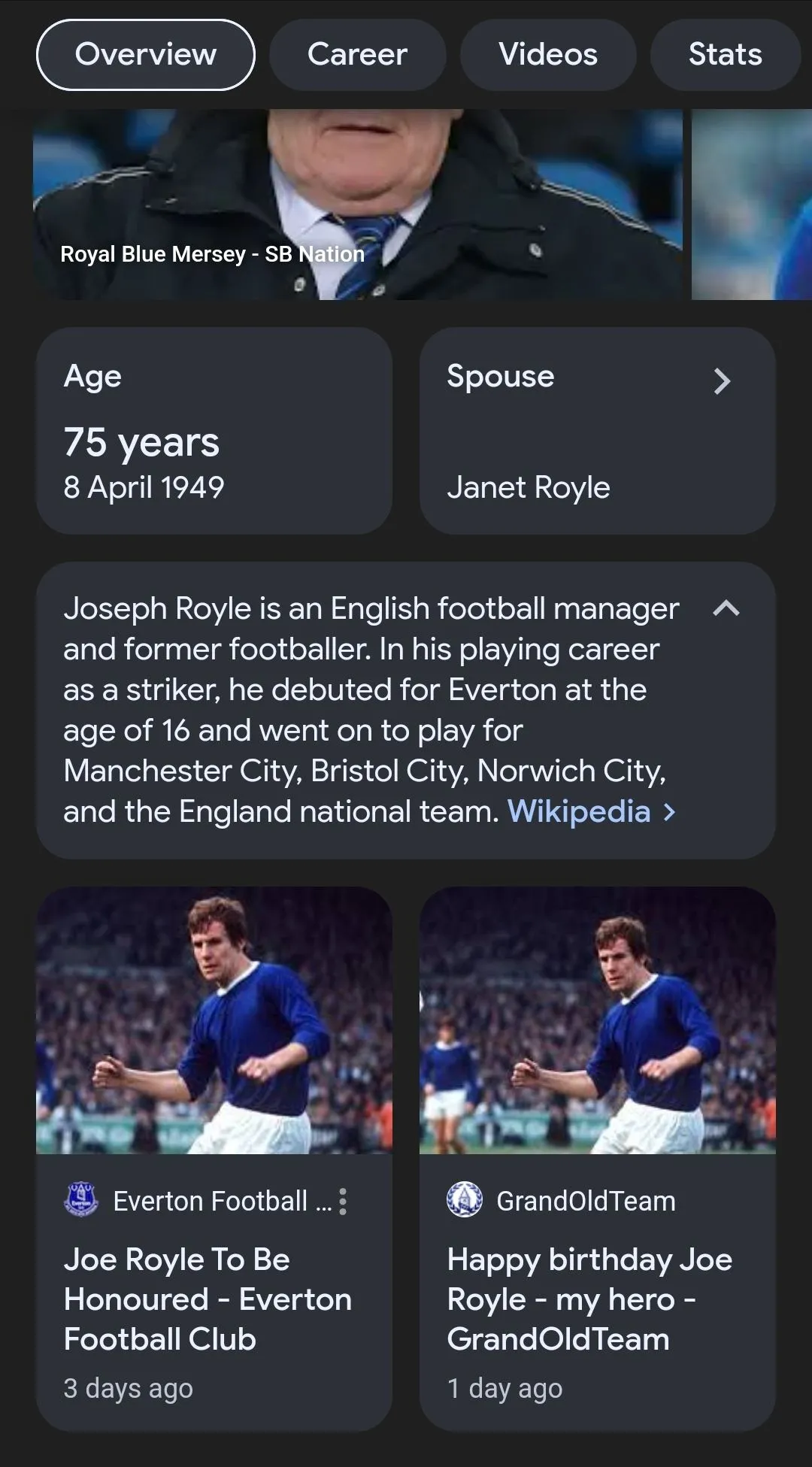Open 'Happy birthday Joe Royle' article
Image resolution: width=812 pixels, height=1467 pixels.
click(x=589, y=1299)
